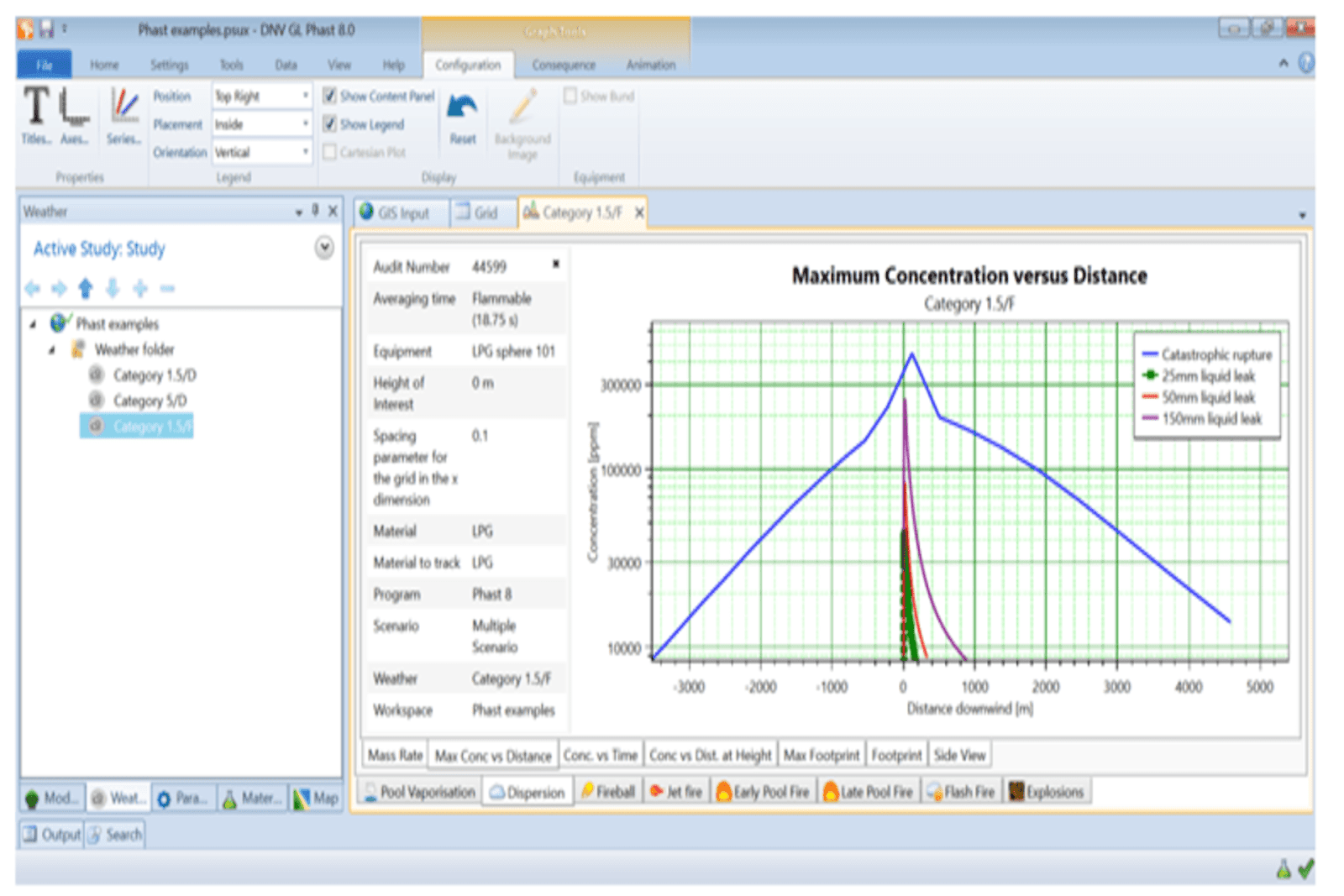The image size is (1344, 896).
Task: Show the Max Footprint graph tab
Action: tap(822, 755)
